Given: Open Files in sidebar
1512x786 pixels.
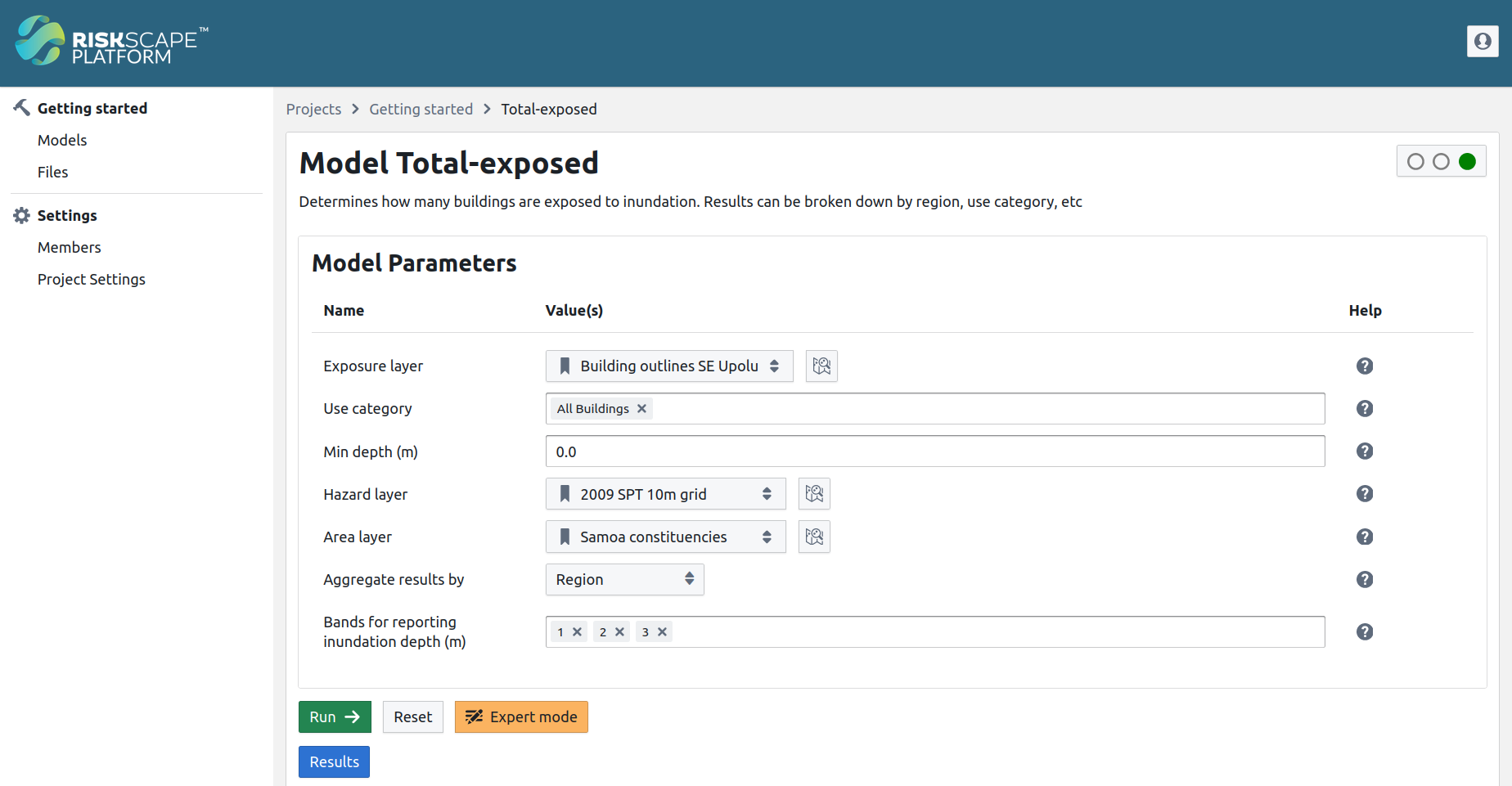Looking at the screenshot, I should pyautogui.click(x=53, y=172).
